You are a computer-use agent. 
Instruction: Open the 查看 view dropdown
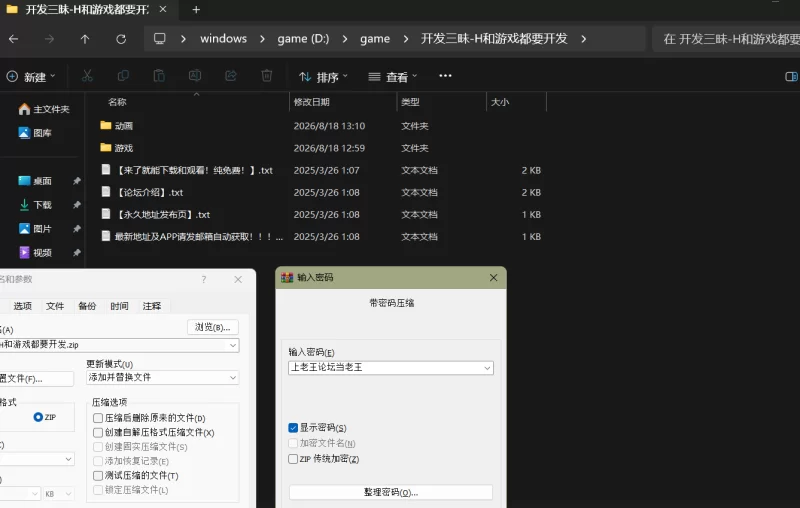point(392,77)
